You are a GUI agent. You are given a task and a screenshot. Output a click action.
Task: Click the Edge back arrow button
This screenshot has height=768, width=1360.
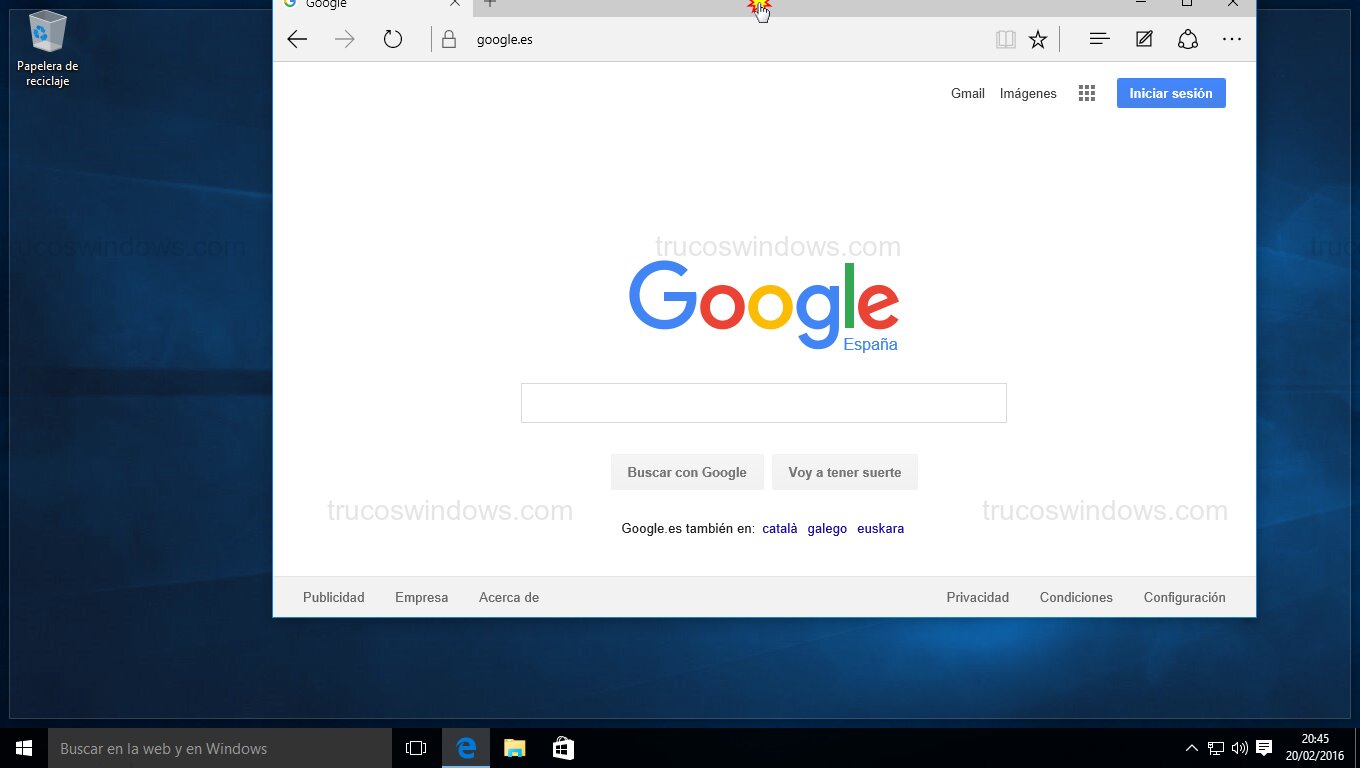(x=297, y=40)
